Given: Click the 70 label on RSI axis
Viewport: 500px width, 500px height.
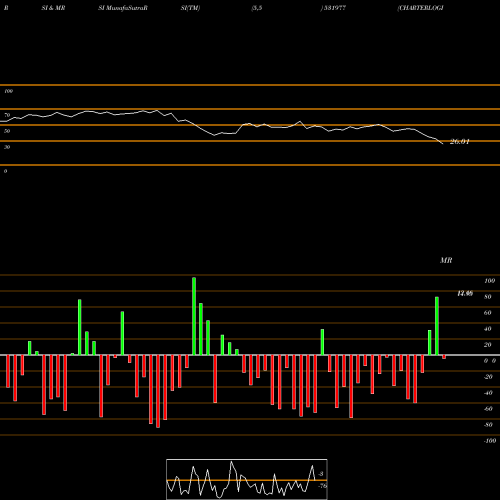Looking at the screenshot, I should point(7,115).
